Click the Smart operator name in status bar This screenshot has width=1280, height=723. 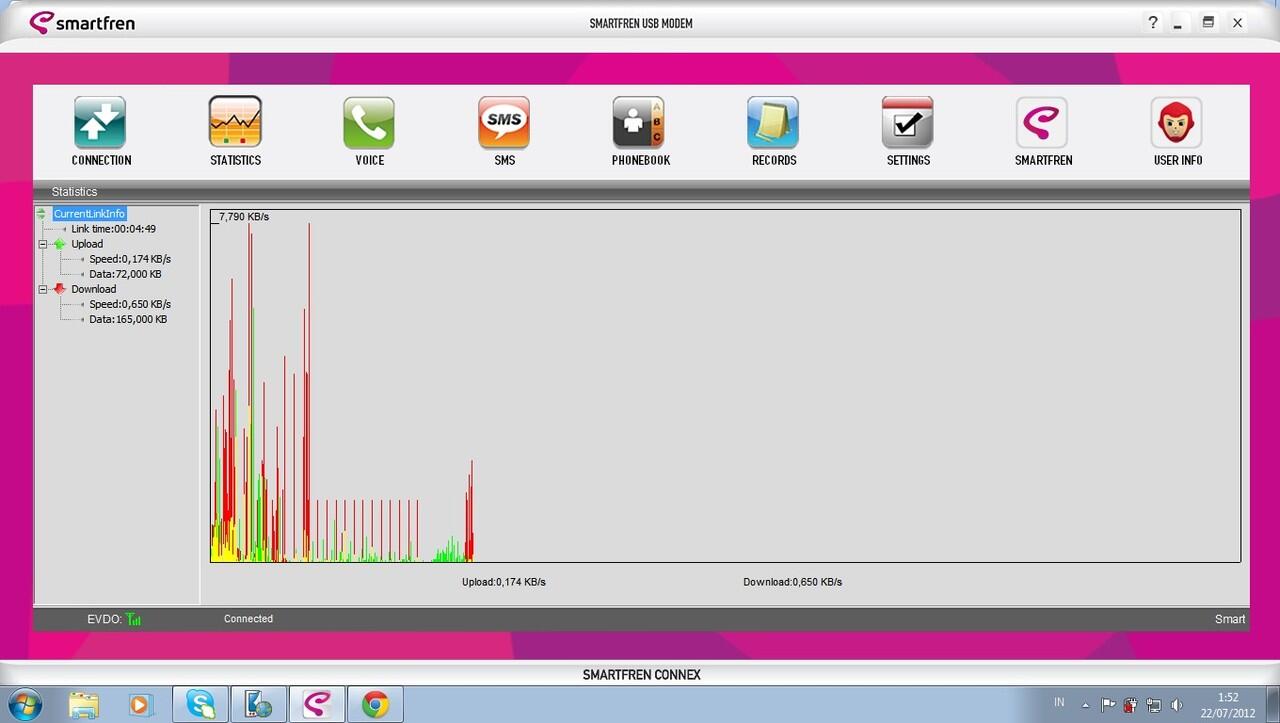click(x=1230, y=619)
